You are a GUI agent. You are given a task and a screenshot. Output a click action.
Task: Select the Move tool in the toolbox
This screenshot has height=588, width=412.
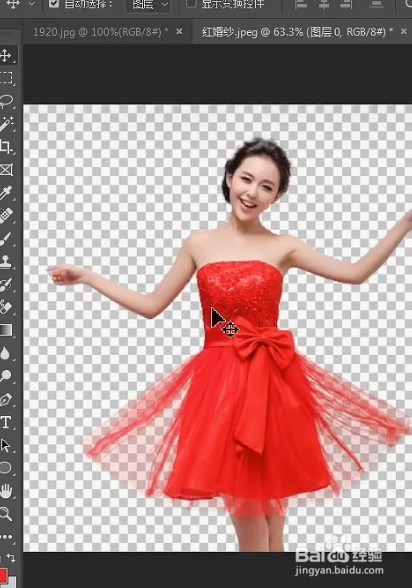click(x=6, y=56)
